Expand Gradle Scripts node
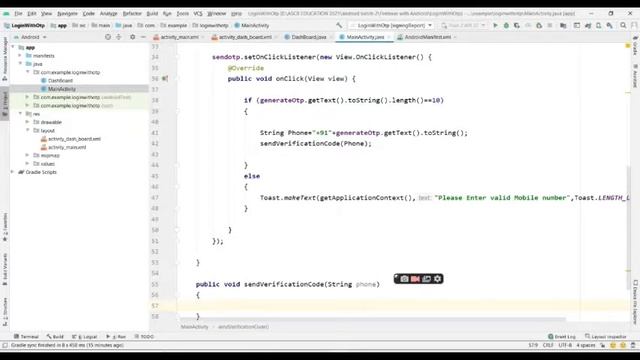 (x=13, y=172)
